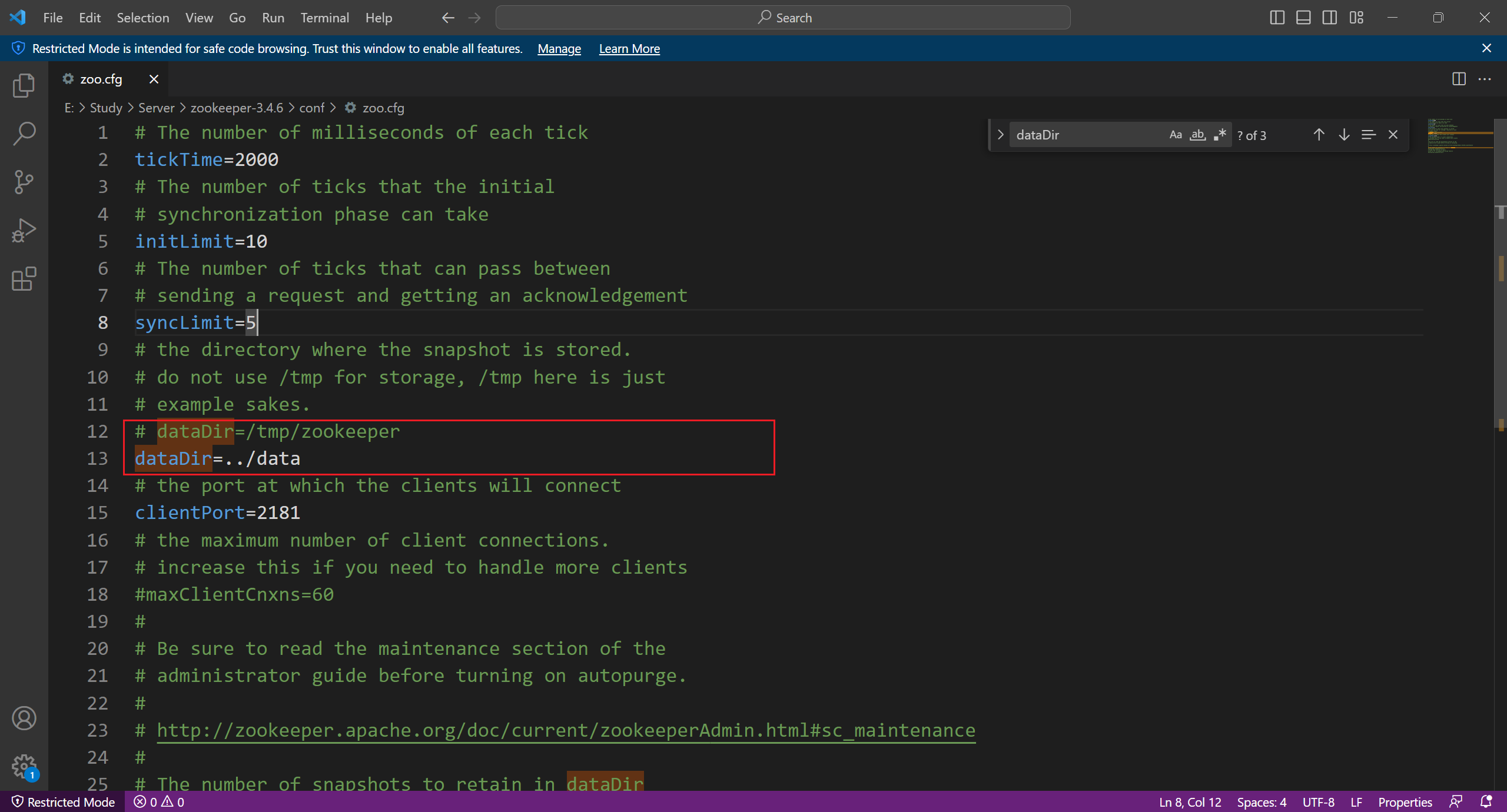Screen dimensions: 1507x812
Task: Open Customize Layout options
Action: point(1356,18)
